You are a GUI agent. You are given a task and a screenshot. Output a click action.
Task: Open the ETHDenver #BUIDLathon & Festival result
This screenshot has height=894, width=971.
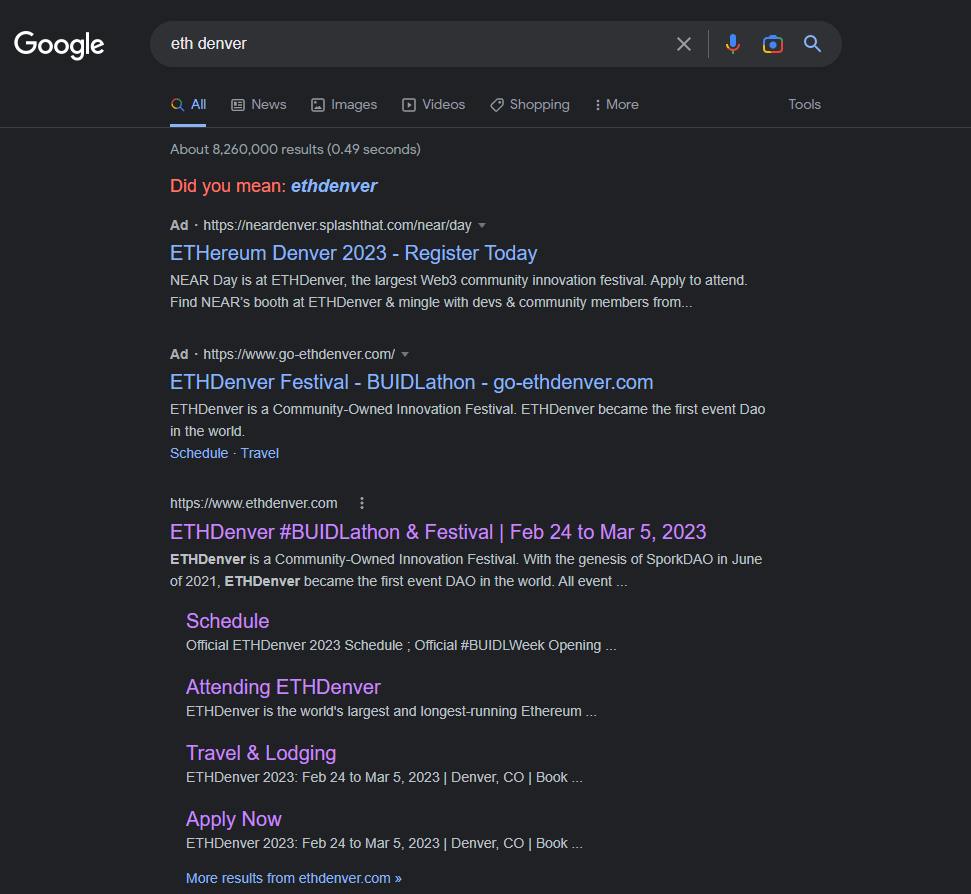click(x=438, y=532)
